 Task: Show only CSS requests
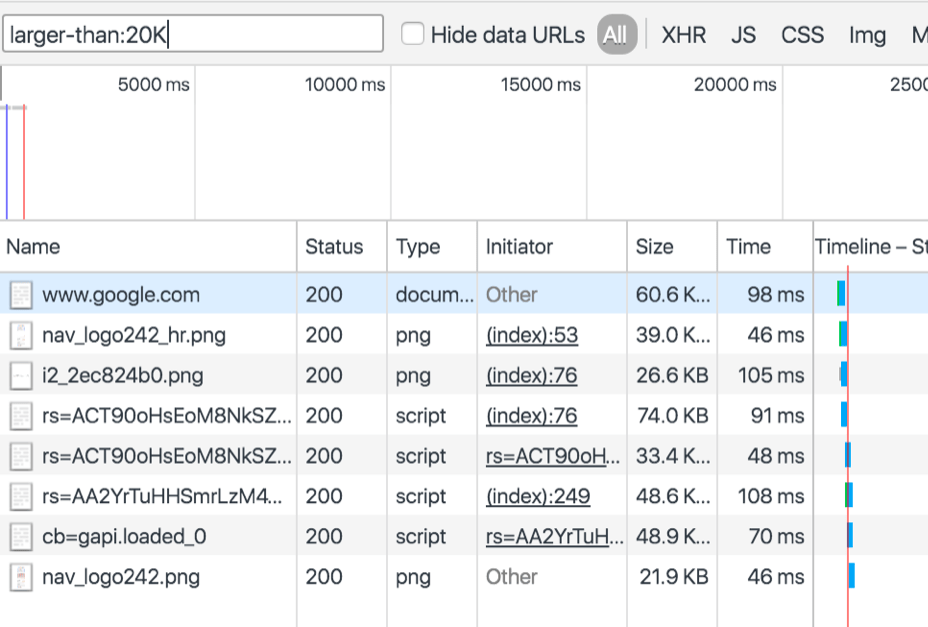[x=802, y=35]
